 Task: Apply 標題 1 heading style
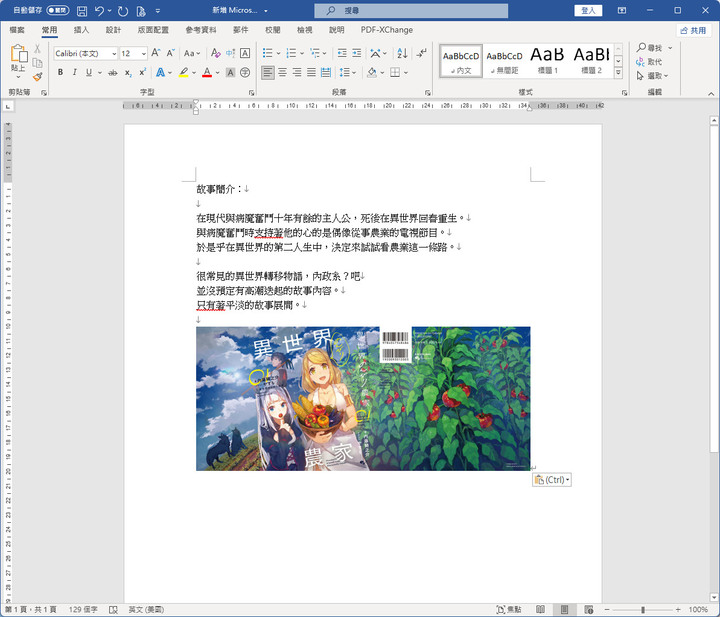[x=547, y=60]
